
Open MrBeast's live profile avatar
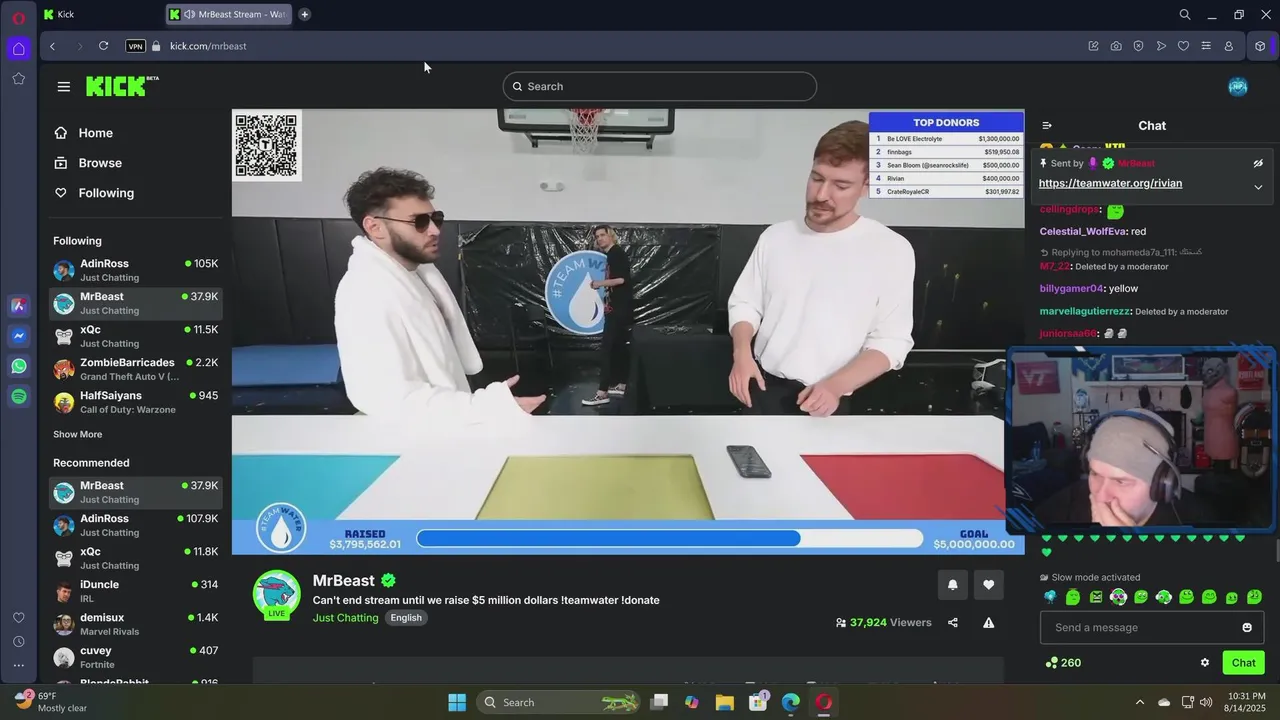pos(276,594)
